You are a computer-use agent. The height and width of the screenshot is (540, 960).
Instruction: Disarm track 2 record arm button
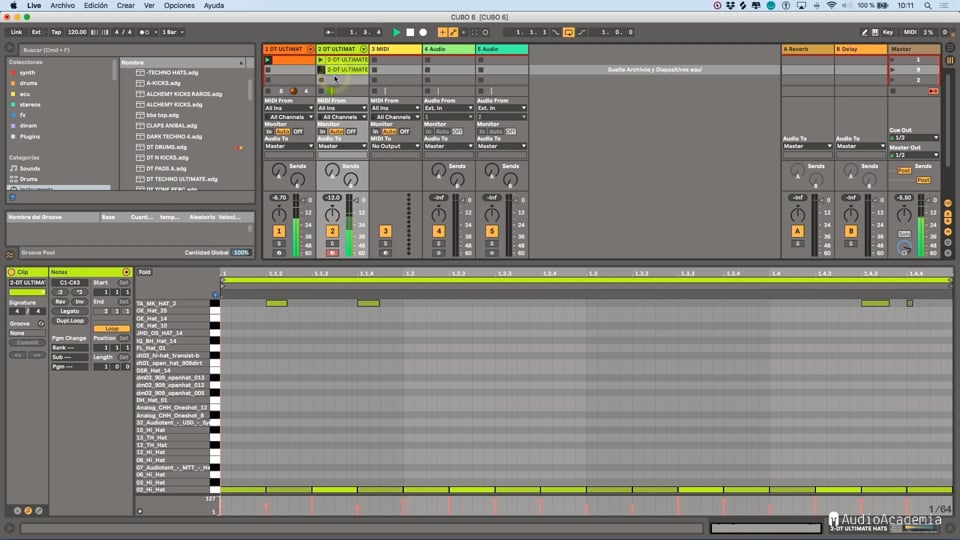coord(332,252)
